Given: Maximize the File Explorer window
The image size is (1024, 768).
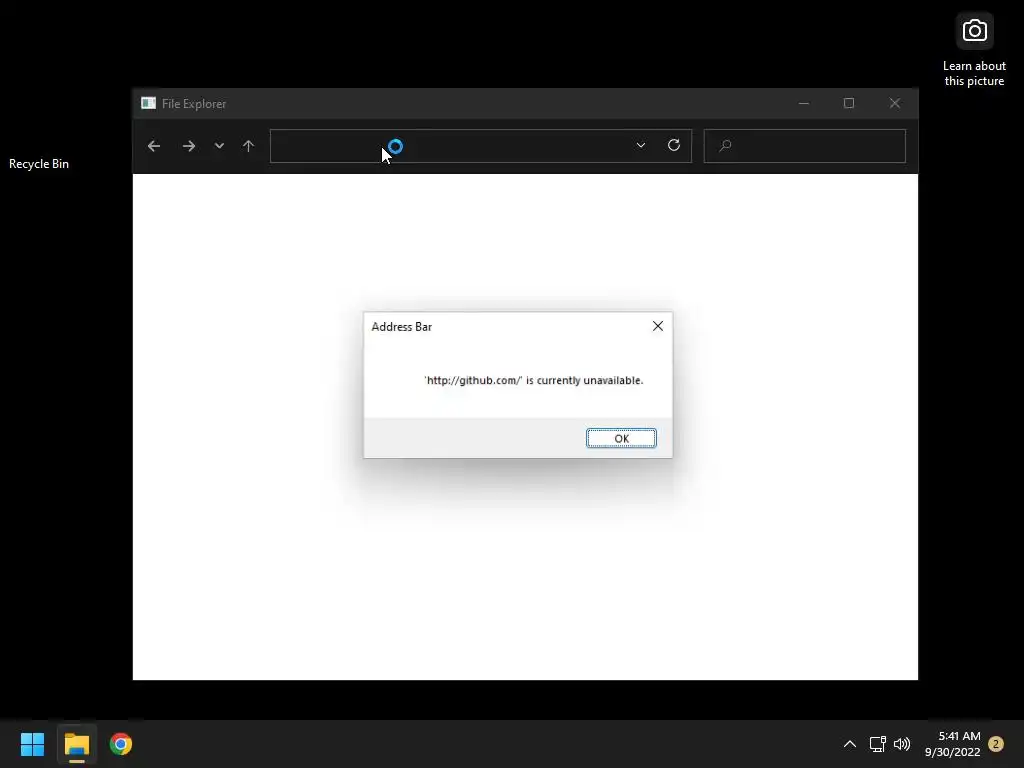Looking at the screenshot, I should pos(849,103).
